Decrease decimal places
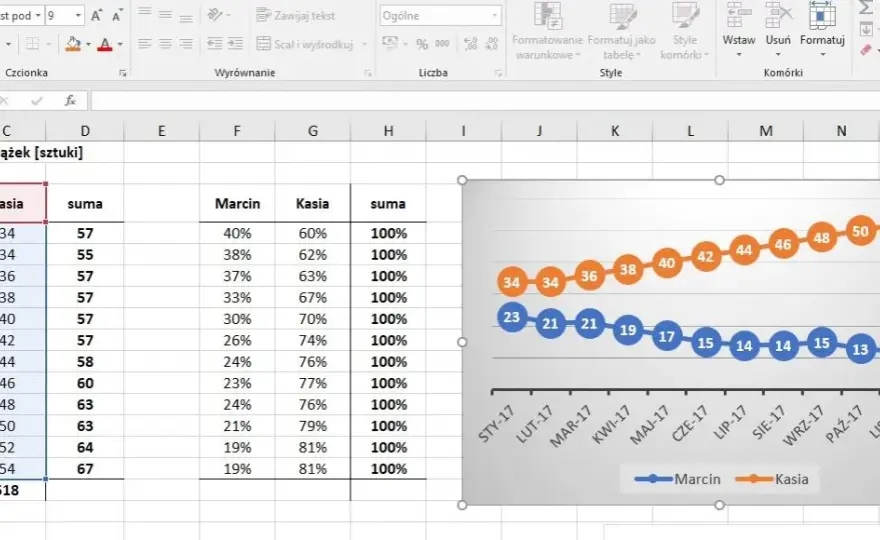This screenshot has height=540, width=880. pyautogui.click(x=492, y=44)
